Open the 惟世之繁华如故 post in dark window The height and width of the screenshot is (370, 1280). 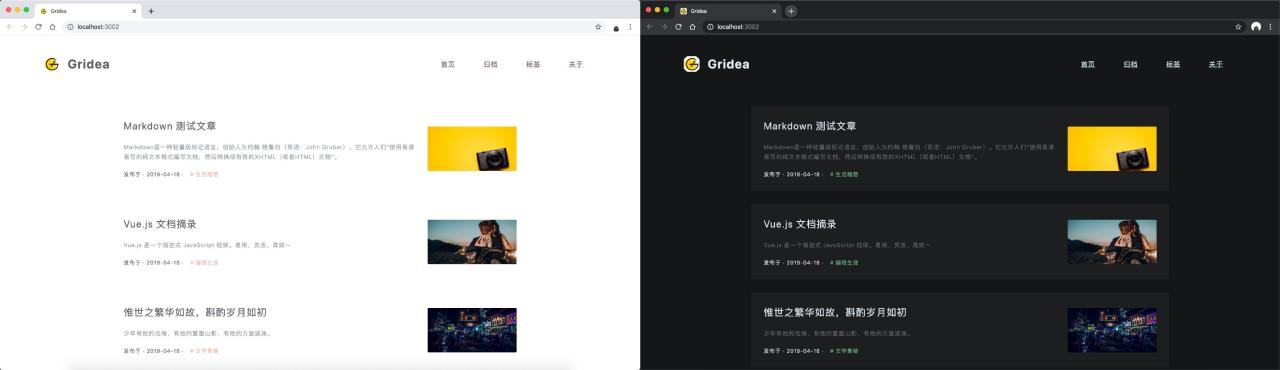(x=835, y=312)
